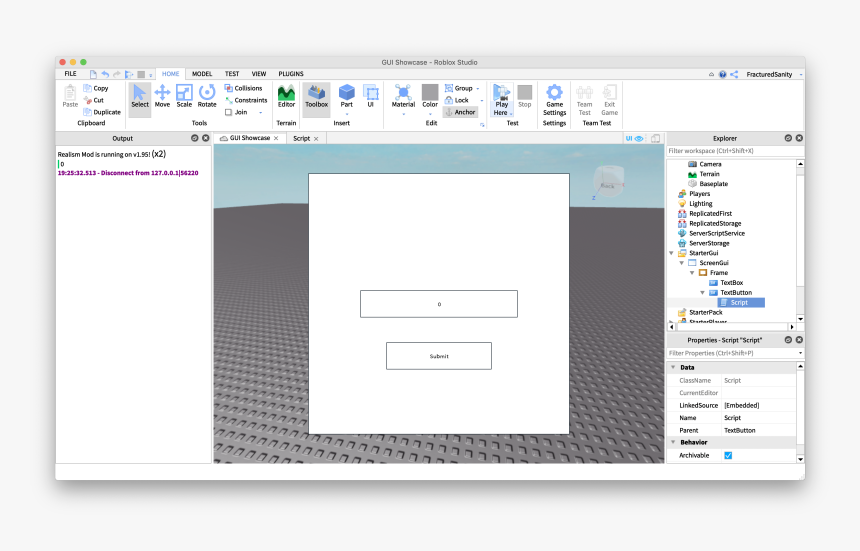The image size is (860, 551).
Task: Open Game Settings
Action: pyautogui.click(x=555, y=99)
